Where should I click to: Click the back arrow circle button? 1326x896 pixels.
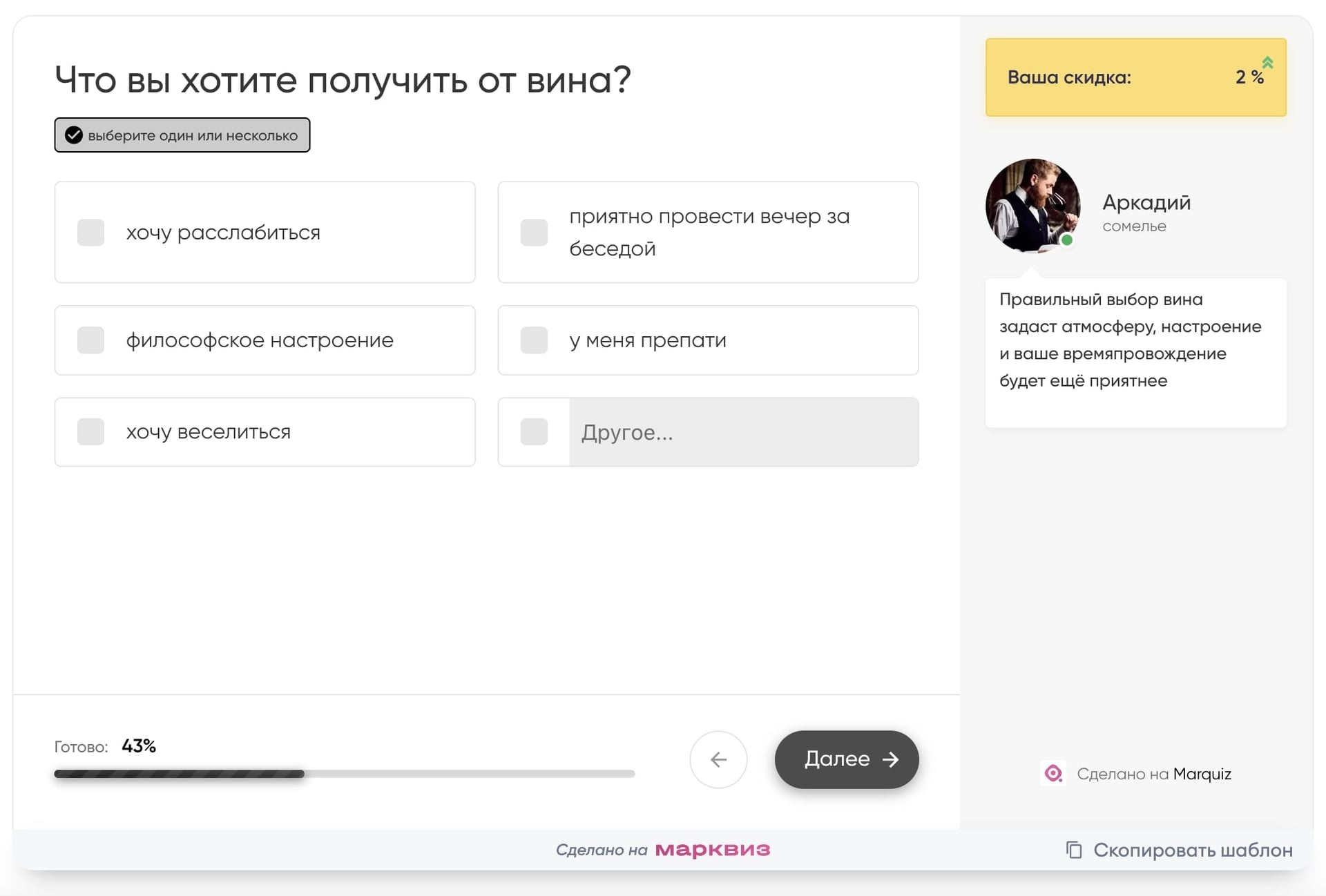click(718, 759)
